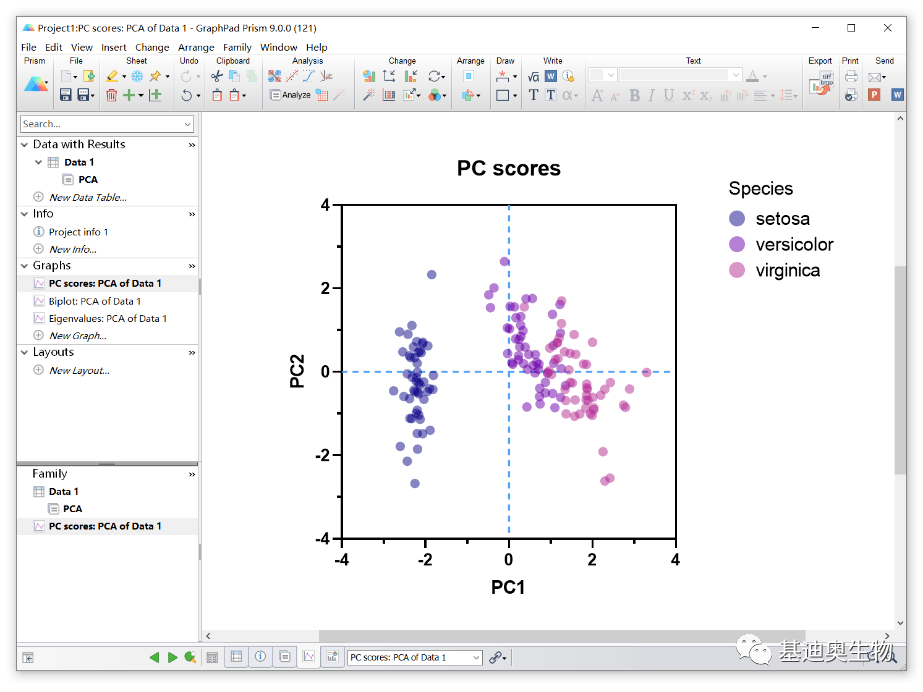Click the setosa legend color dot
The height and width of the screenshot is (692, 923).
tap(737, 219)
